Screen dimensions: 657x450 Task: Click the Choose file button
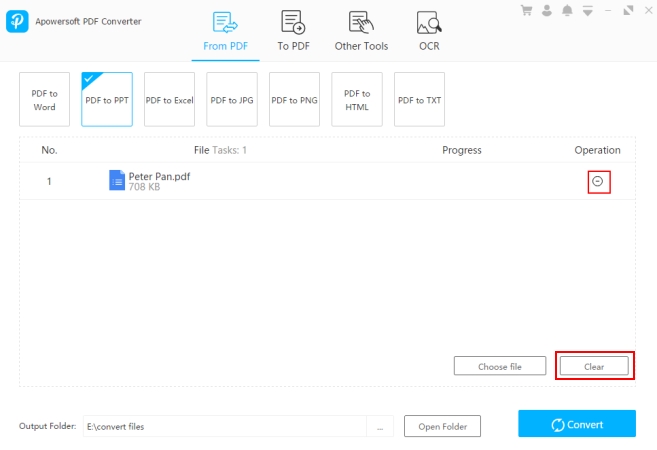[x=500, y=366]
